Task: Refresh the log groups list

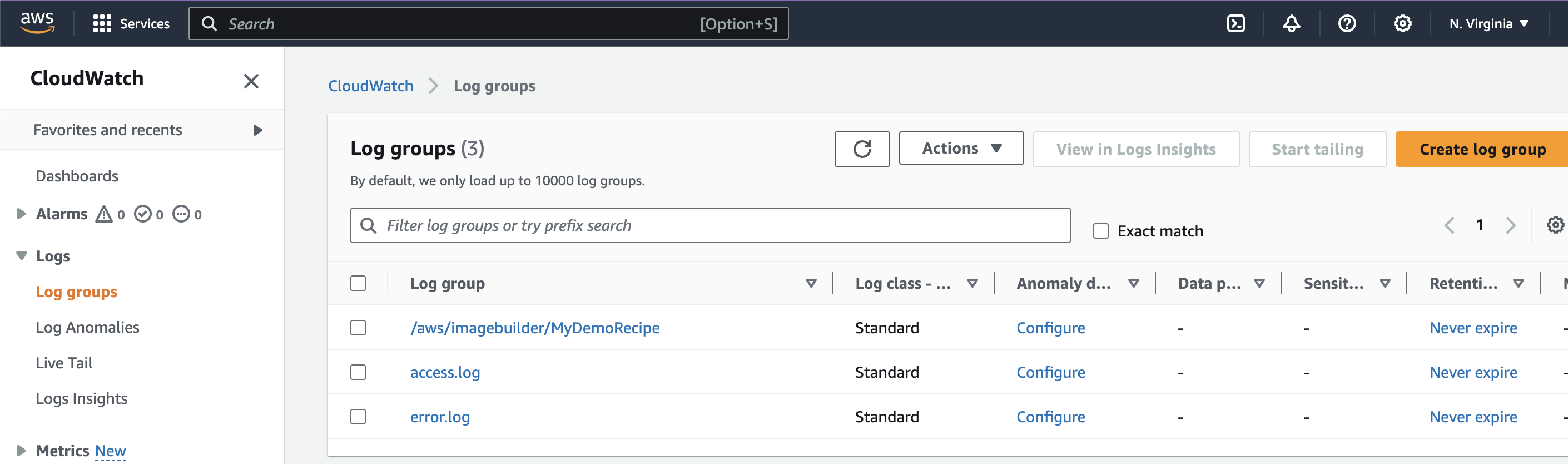Action: point(861,149)
